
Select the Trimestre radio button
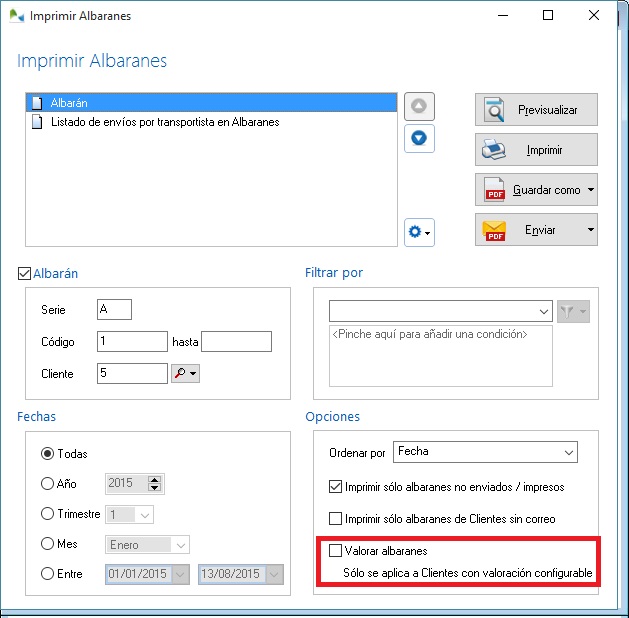[x=47, y=514]
